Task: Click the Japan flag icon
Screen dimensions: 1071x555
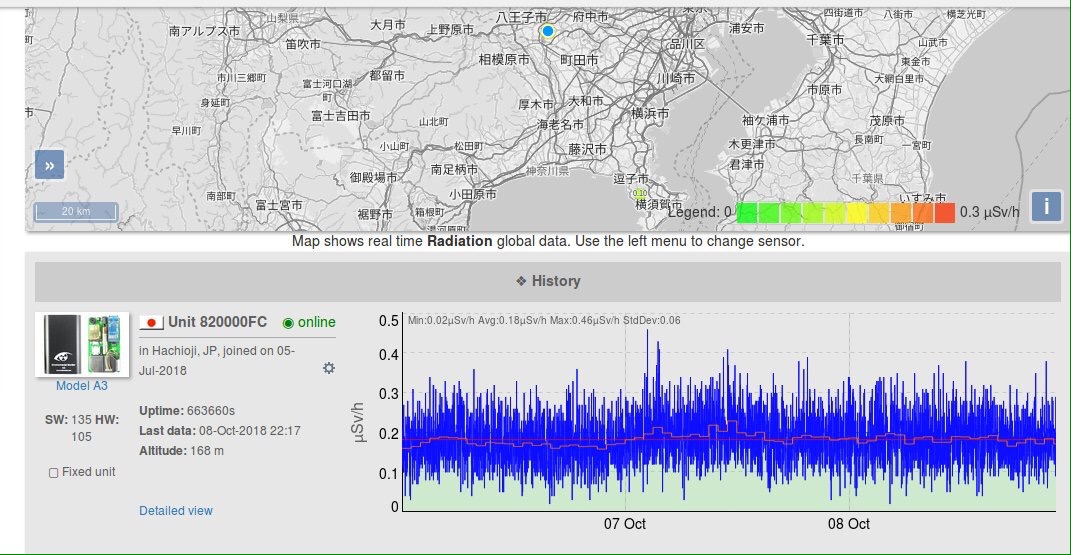Action: [x=151, y=322]
